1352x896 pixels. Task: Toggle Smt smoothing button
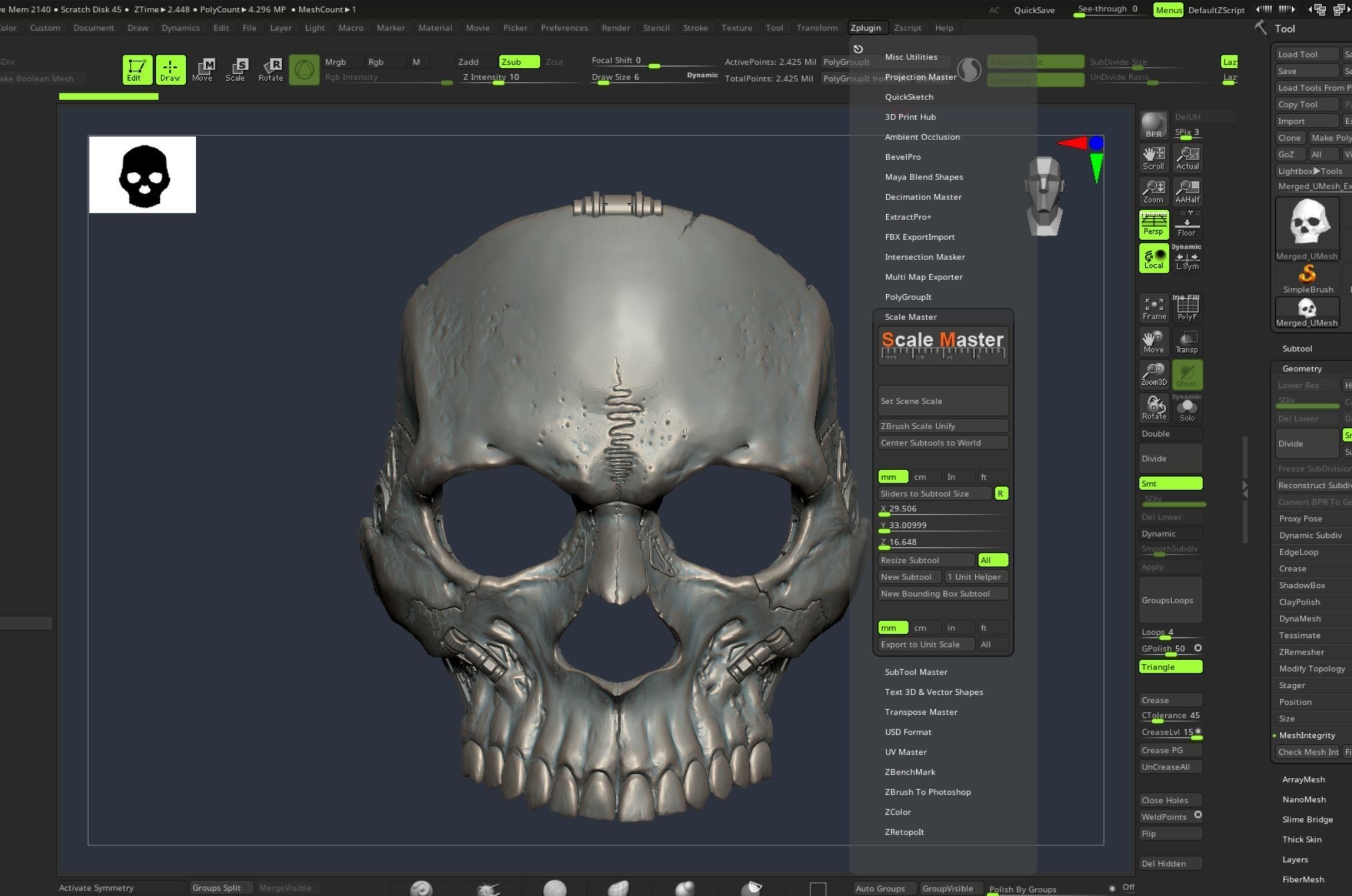[1171, 483]
